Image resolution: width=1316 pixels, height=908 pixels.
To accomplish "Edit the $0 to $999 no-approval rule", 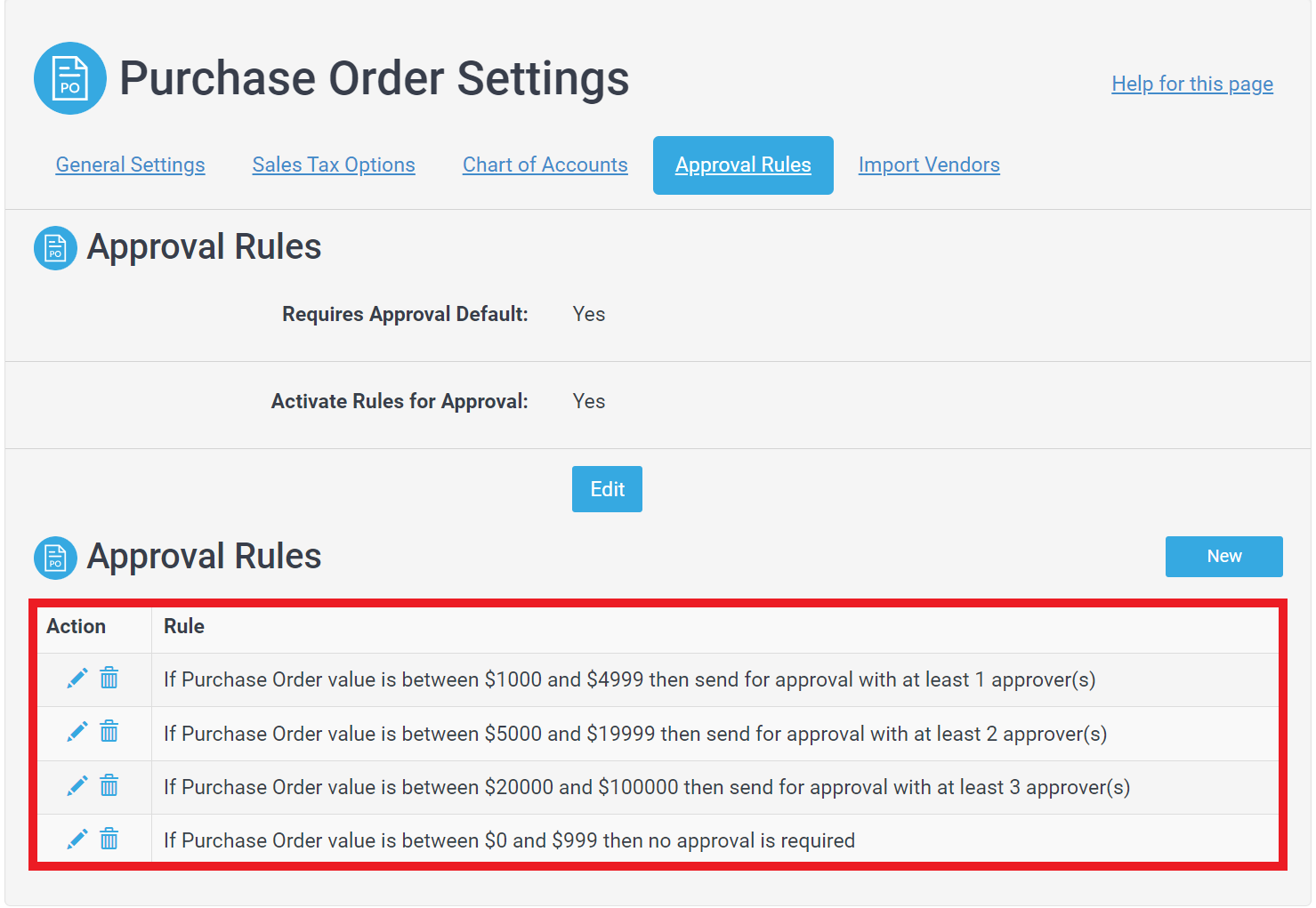I will coord(77,839).
